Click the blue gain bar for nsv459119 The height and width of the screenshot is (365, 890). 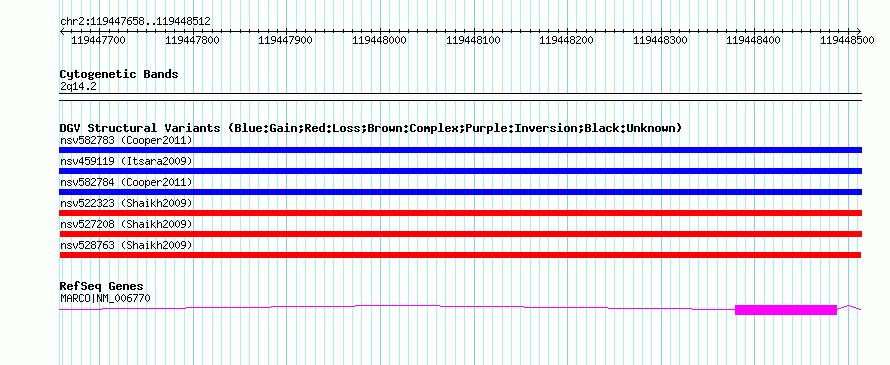[x=460, y=171]
